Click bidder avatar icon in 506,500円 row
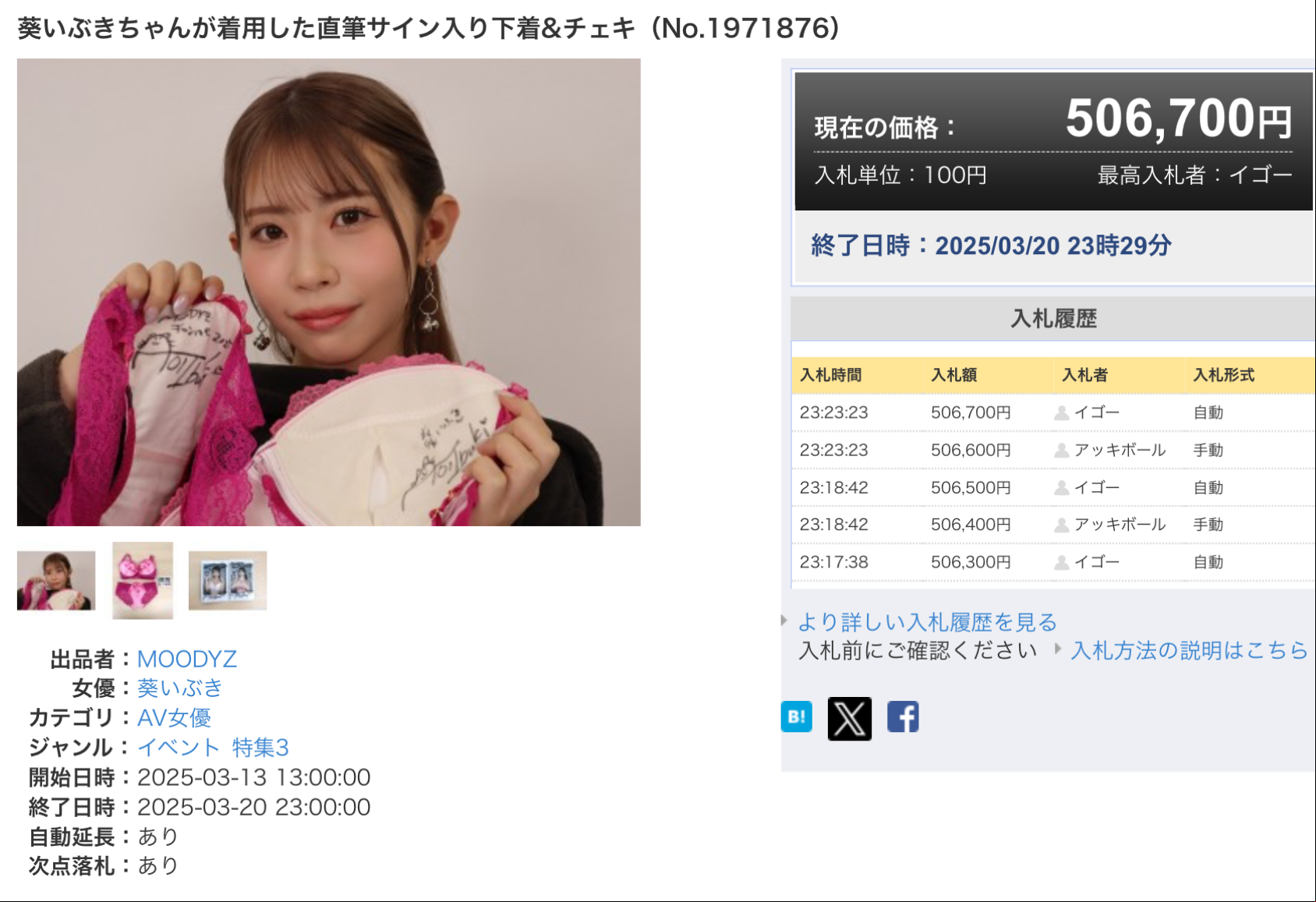The image size is (1316, 902). click(1061, 488)
